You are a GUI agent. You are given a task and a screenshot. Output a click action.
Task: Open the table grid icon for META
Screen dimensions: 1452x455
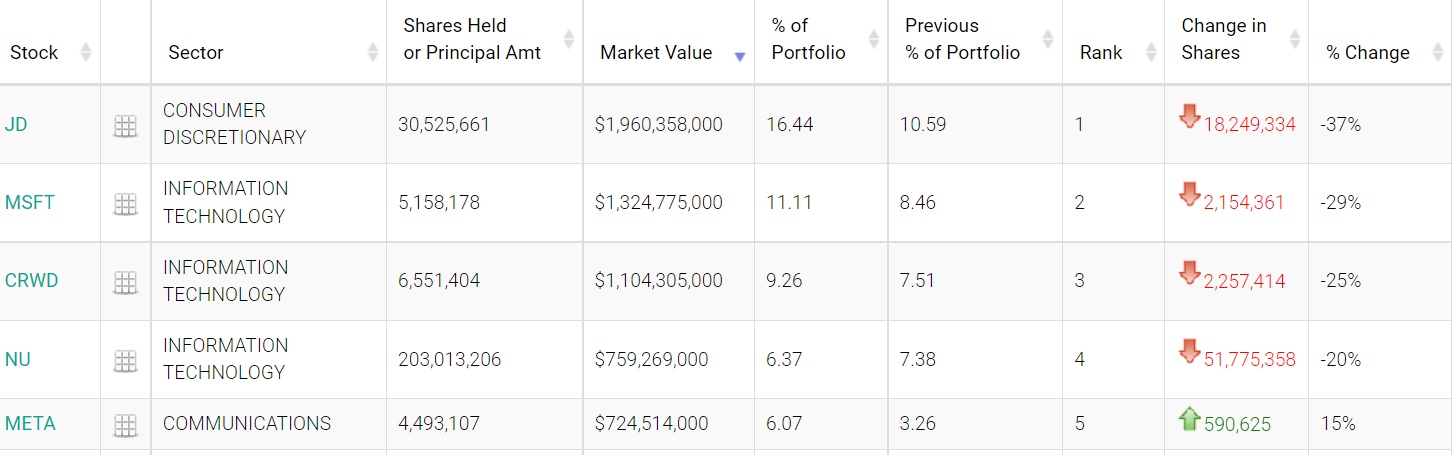pyautogui.click(x=125, y=425)
